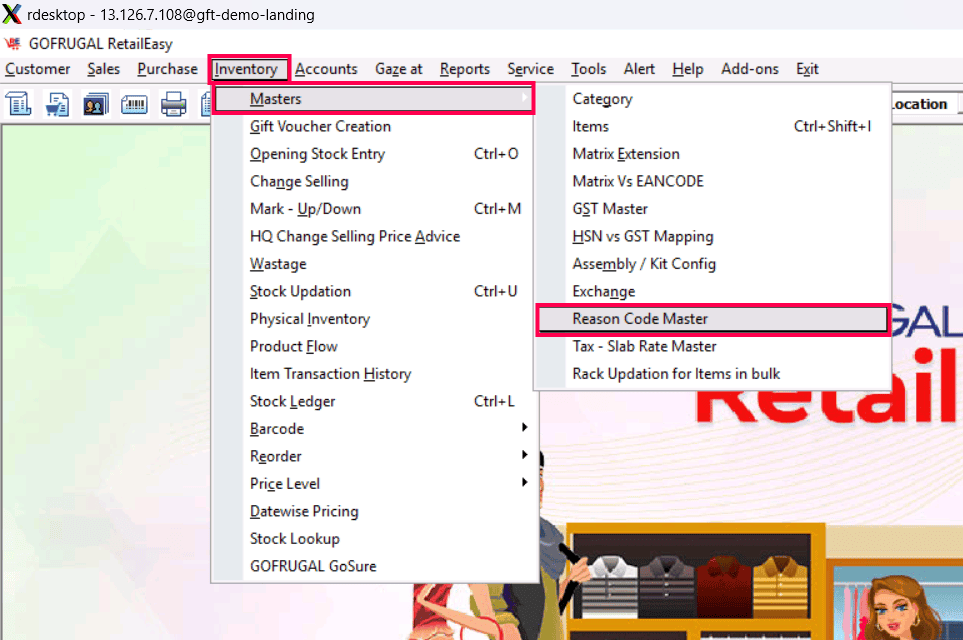The width and height of the screenshot is (963, 640).
Task: Select Assembly / Kit Config
Action: pos(713,264)
